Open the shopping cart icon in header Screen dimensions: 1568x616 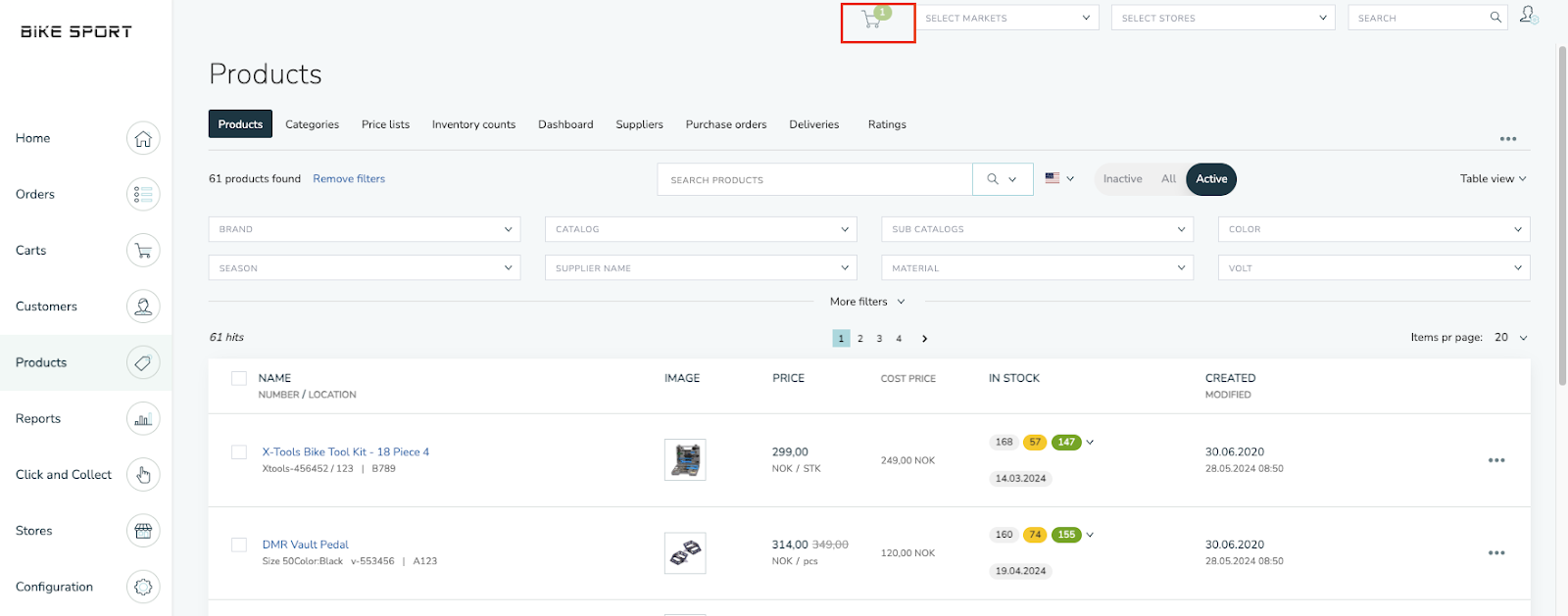click(871, 20)
